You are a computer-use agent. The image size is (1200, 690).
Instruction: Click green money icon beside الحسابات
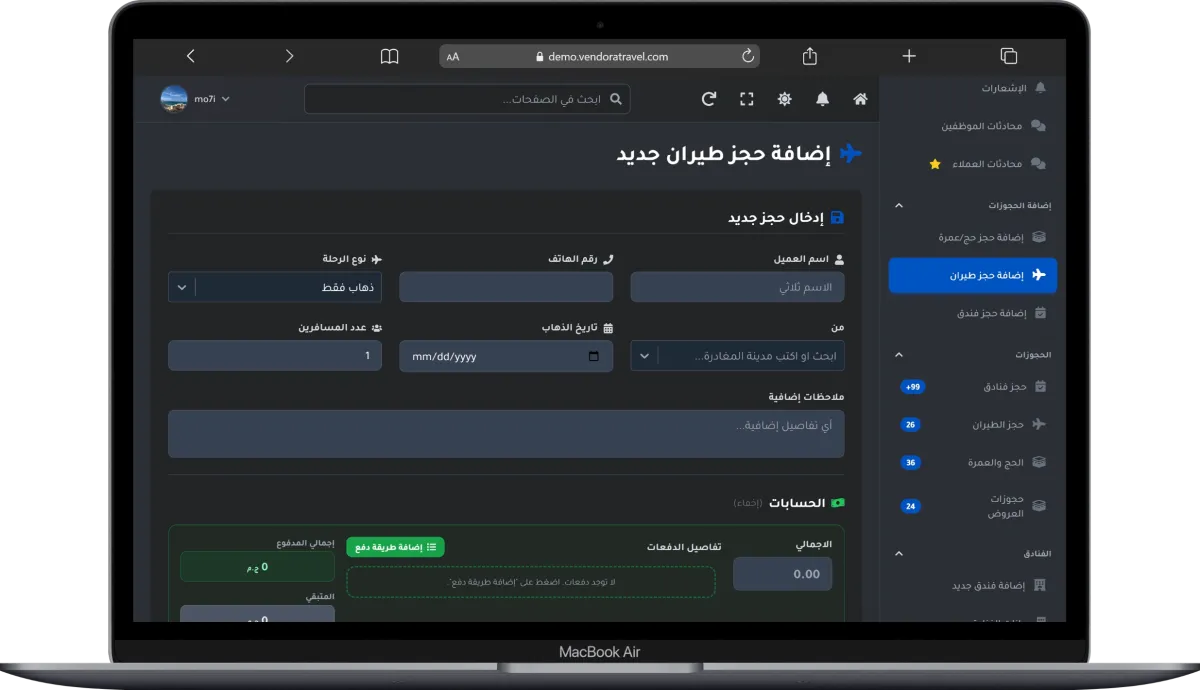(x=838, y=503)
